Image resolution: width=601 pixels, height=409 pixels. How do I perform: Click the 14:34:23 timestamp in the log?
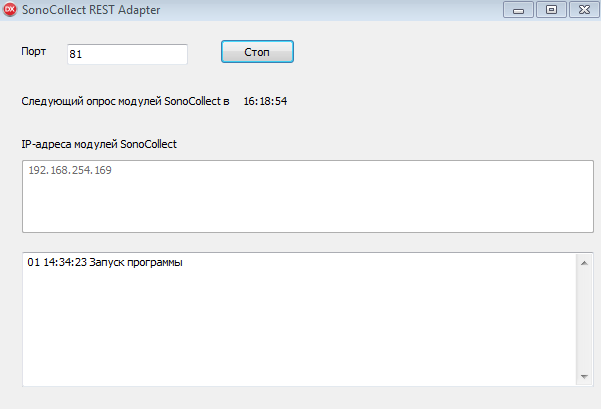click(64, 263)
